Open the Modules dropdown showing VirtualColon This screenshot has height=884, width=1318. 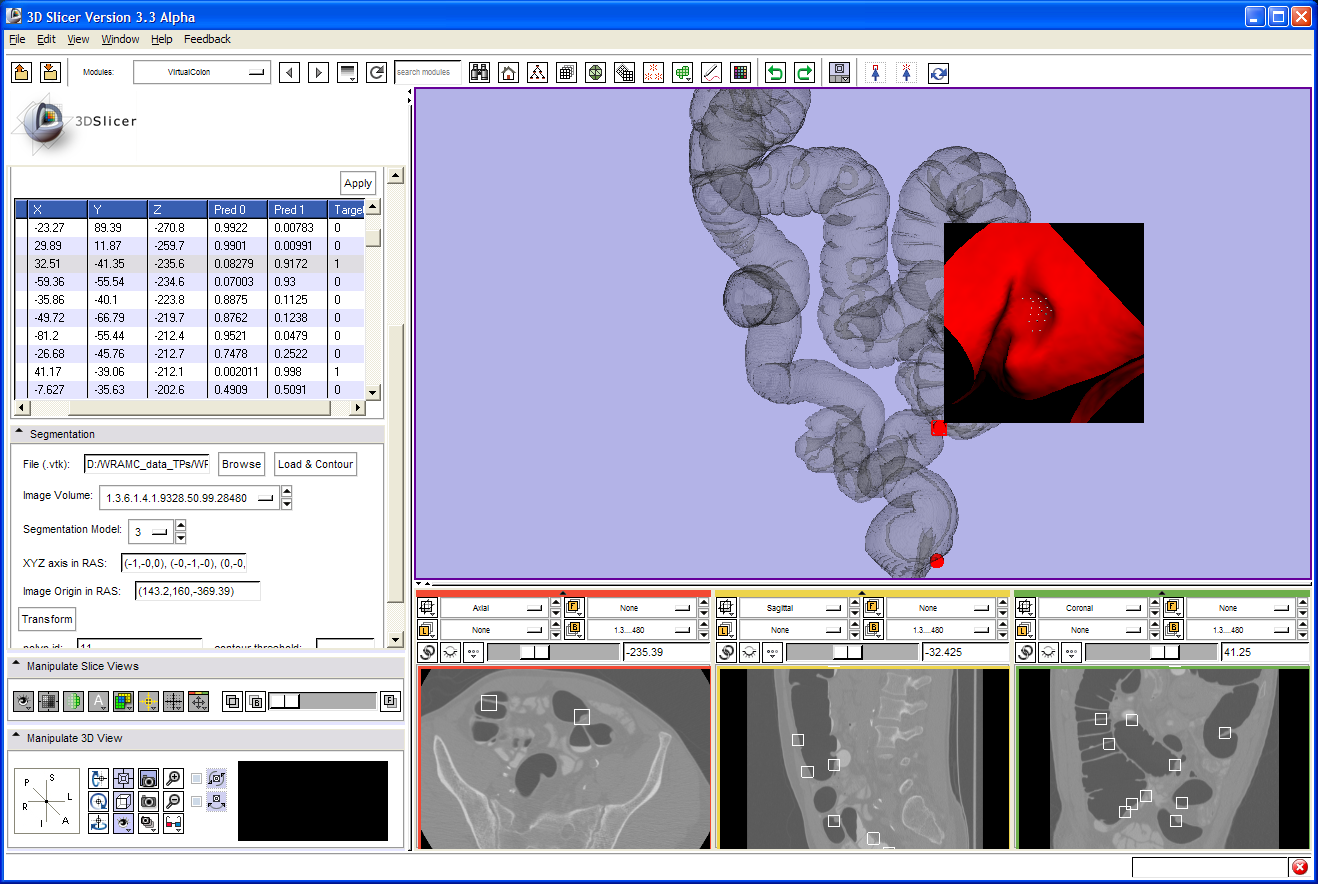(x=202, y=72)
